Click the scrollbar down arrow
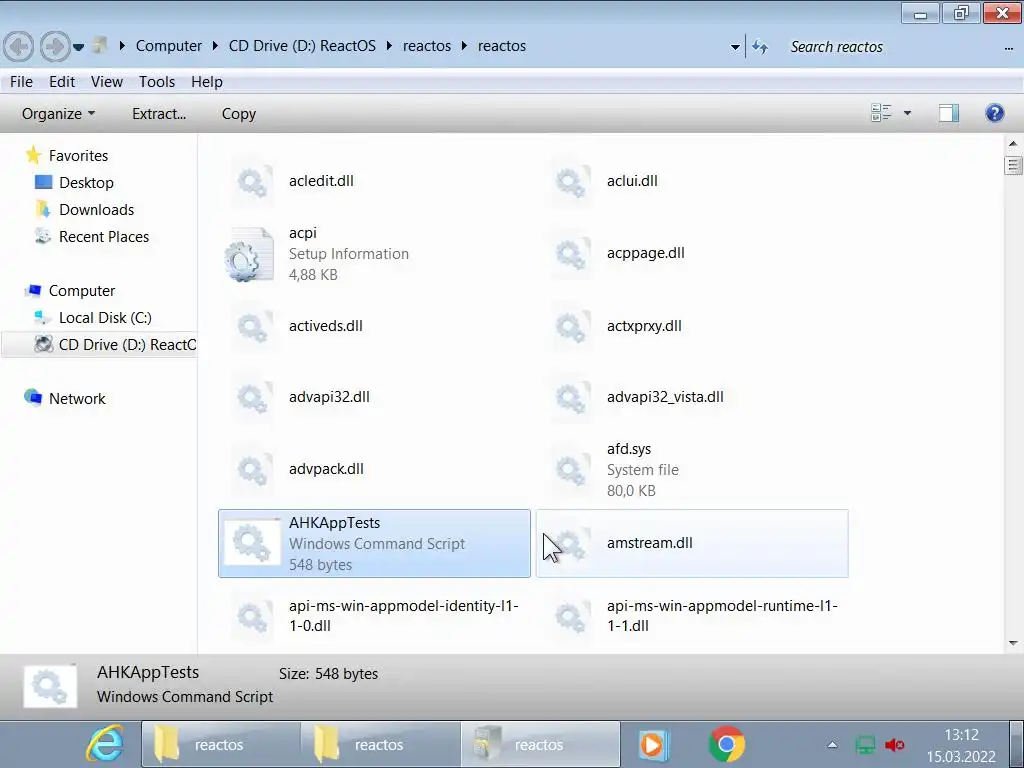Image resolution: width=1024 pixels, height=768 pixels. tap(1013, 643)
